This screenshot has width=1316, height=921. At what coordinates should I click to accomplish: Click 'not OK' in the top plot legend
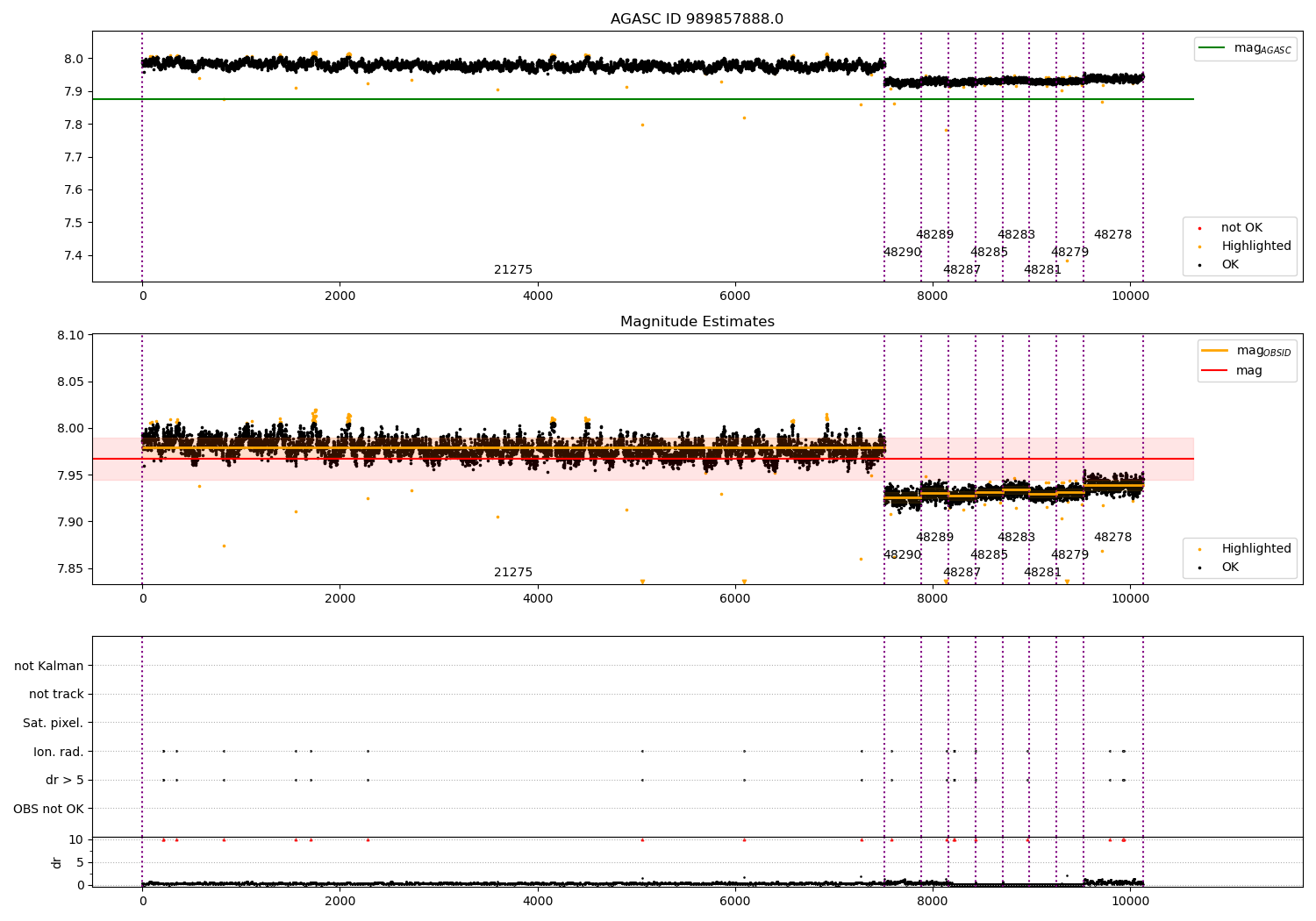(x=1241, y=228)
